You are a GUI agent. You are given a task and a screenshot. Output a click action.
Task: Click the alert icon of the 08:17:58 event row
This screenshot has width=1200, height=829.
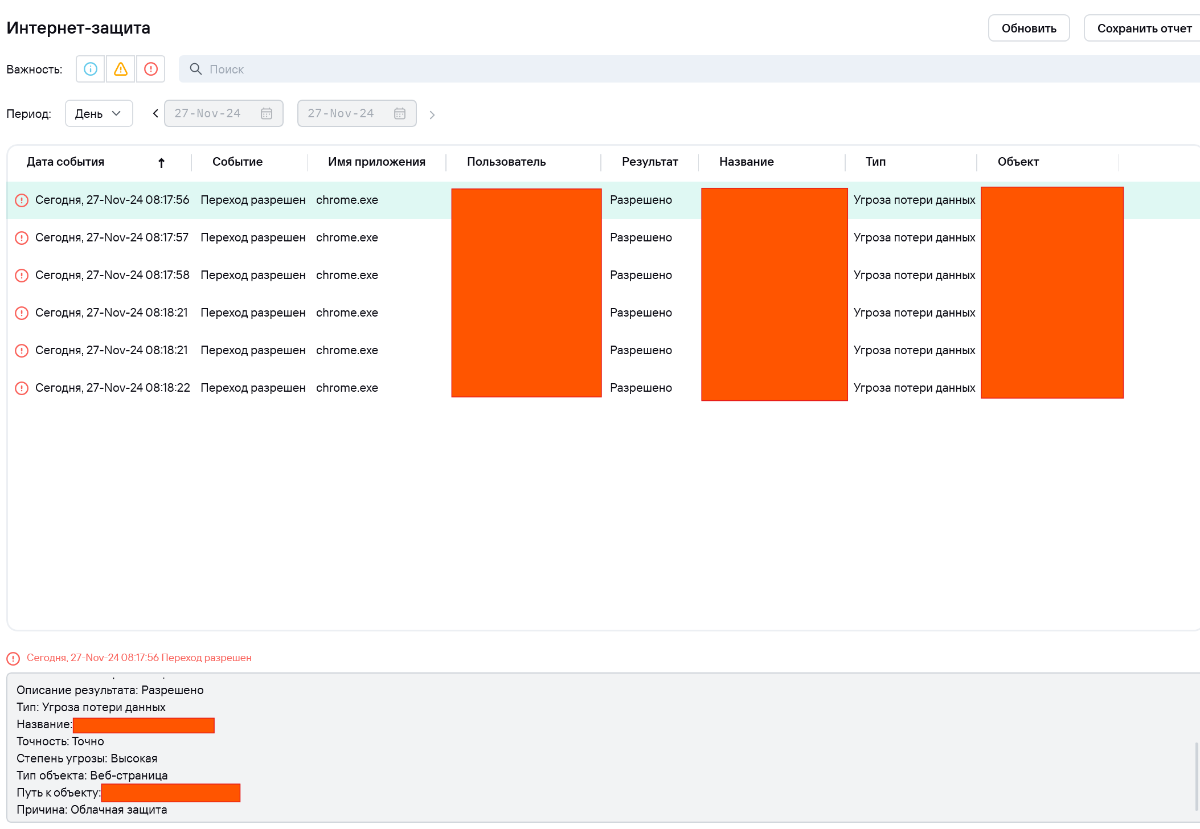pyautogui.click(x=22, y=275)
